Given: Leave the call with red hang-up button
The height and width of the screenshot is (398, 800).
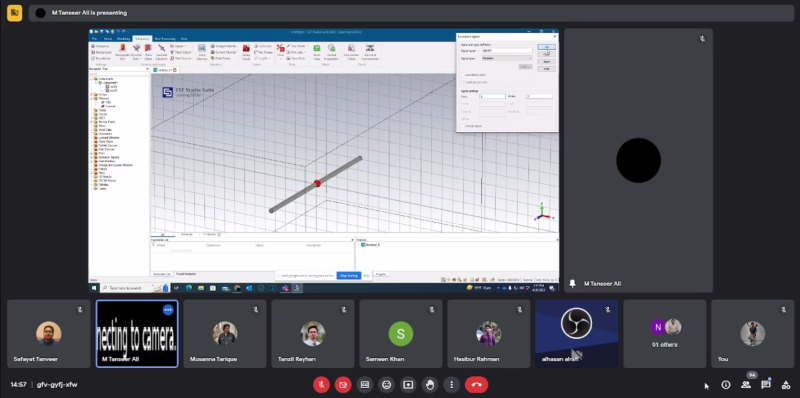Looking at the screenshot, I should 477,385.
